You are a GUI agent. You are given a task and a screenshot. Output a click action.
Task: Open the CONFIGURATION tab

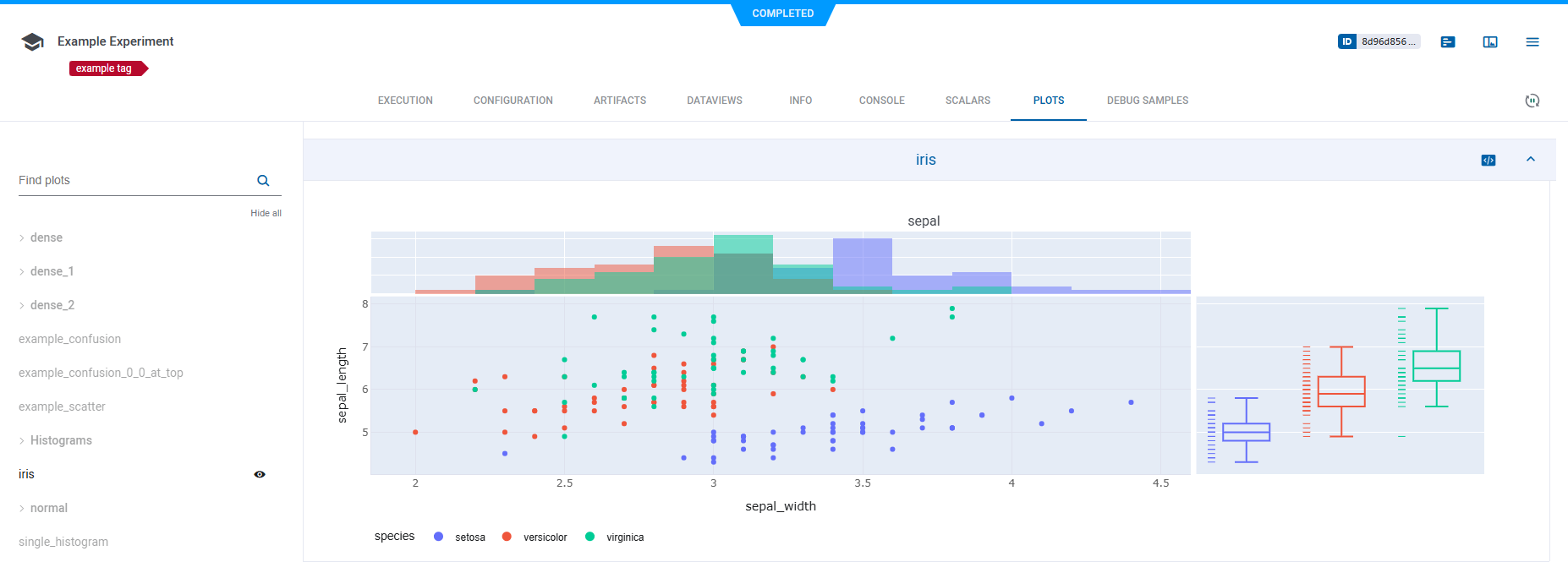(513, 101)
